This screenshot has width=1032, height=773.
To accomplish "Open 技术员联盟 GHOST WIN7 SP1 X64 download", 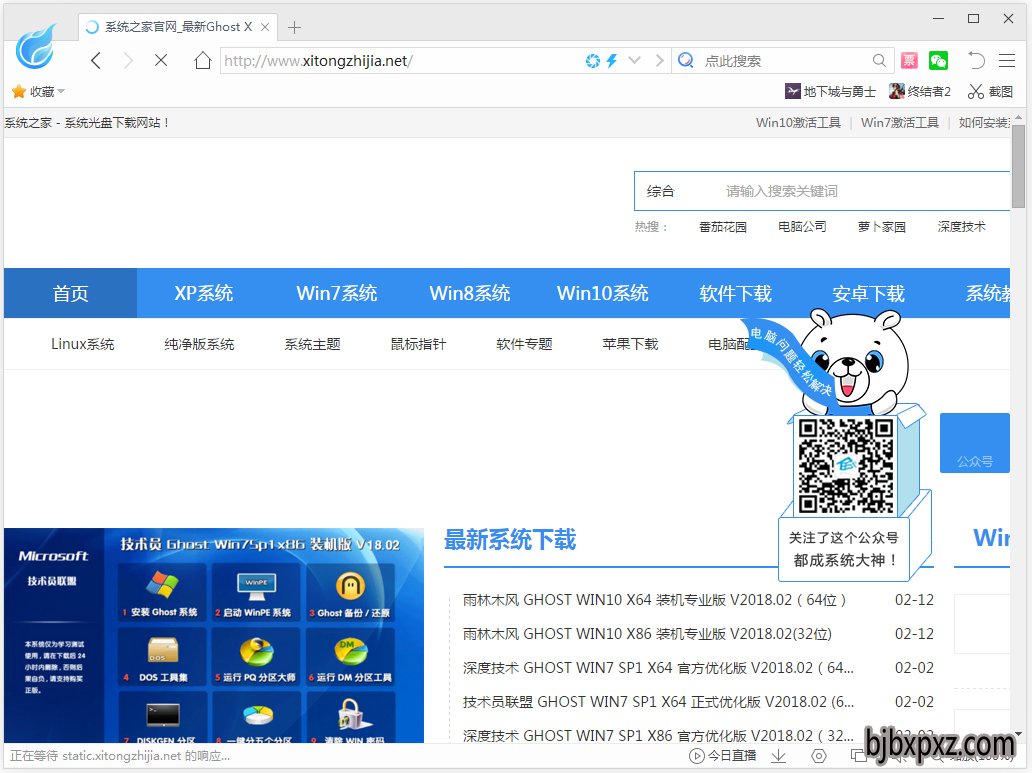I will point(658,702).
